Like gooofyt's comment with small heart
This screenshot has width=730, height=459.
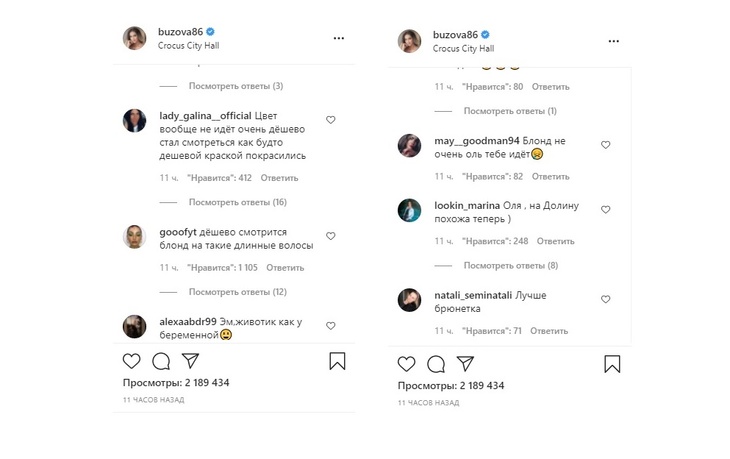pyautogui.click(x=331, y=237)
